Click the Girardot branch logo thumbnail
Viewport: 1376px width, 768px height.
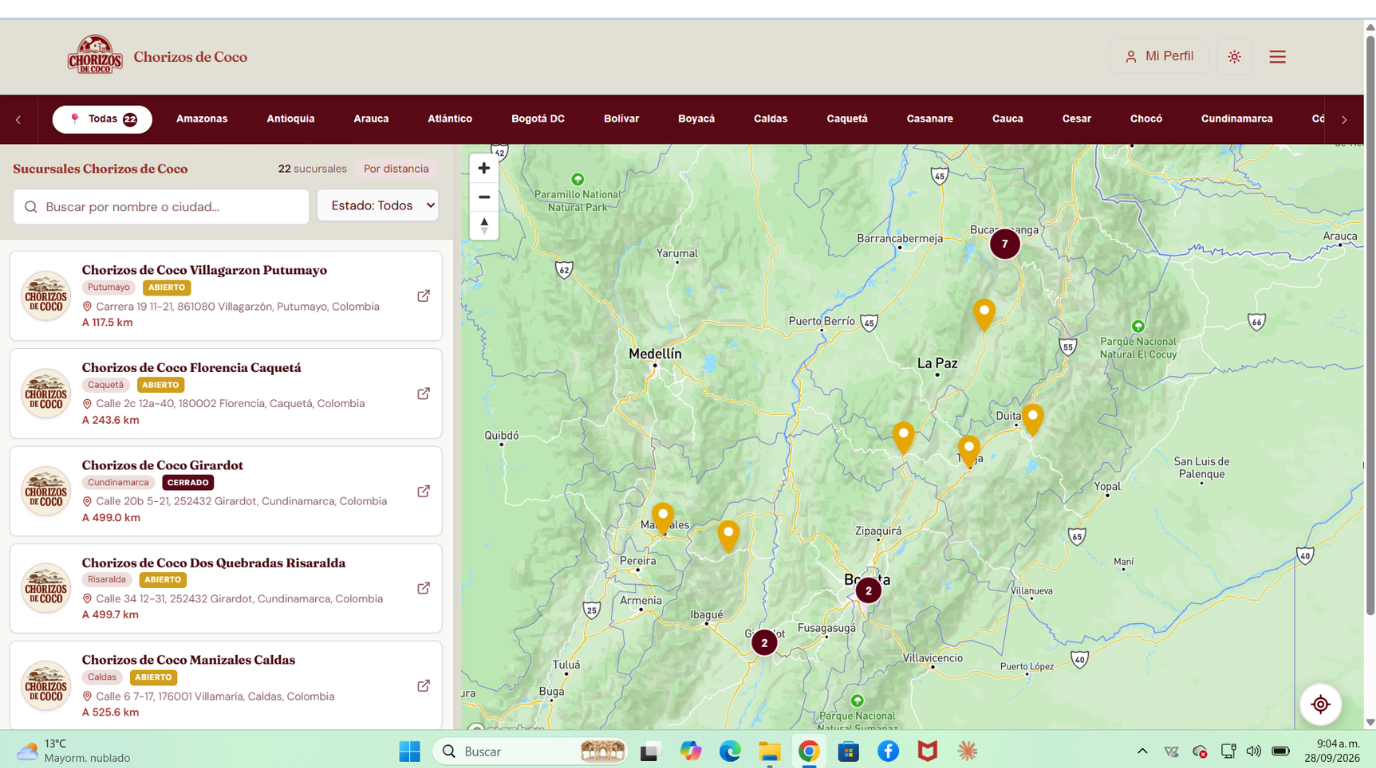tap(46, 491)
